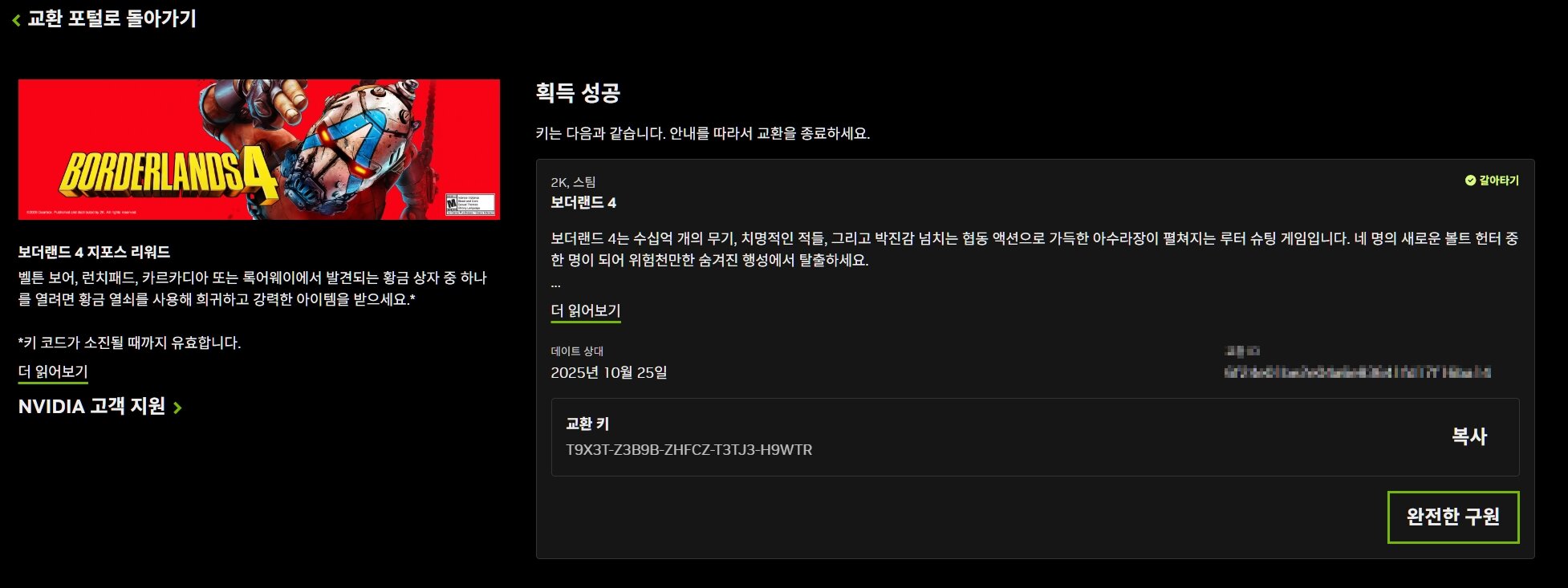Click the ellipsis below the game description
This screenshot has height=588, width=1568.
click(x=555, y=285)
